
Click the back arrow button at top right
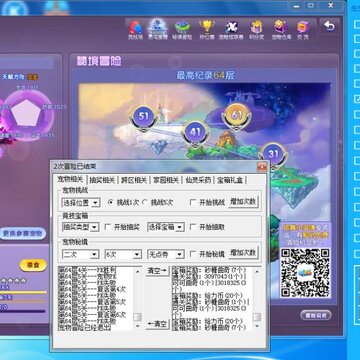point(329,26)
